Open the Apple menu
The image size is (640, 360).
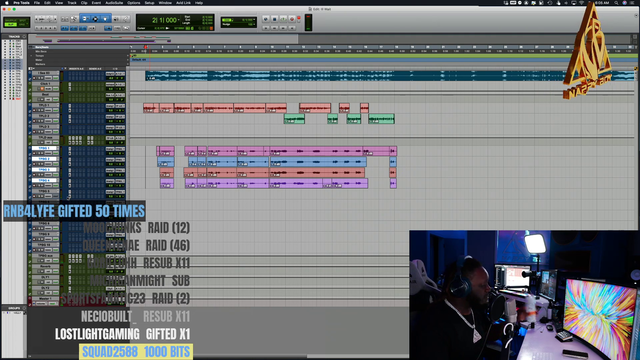coord(7,2)
